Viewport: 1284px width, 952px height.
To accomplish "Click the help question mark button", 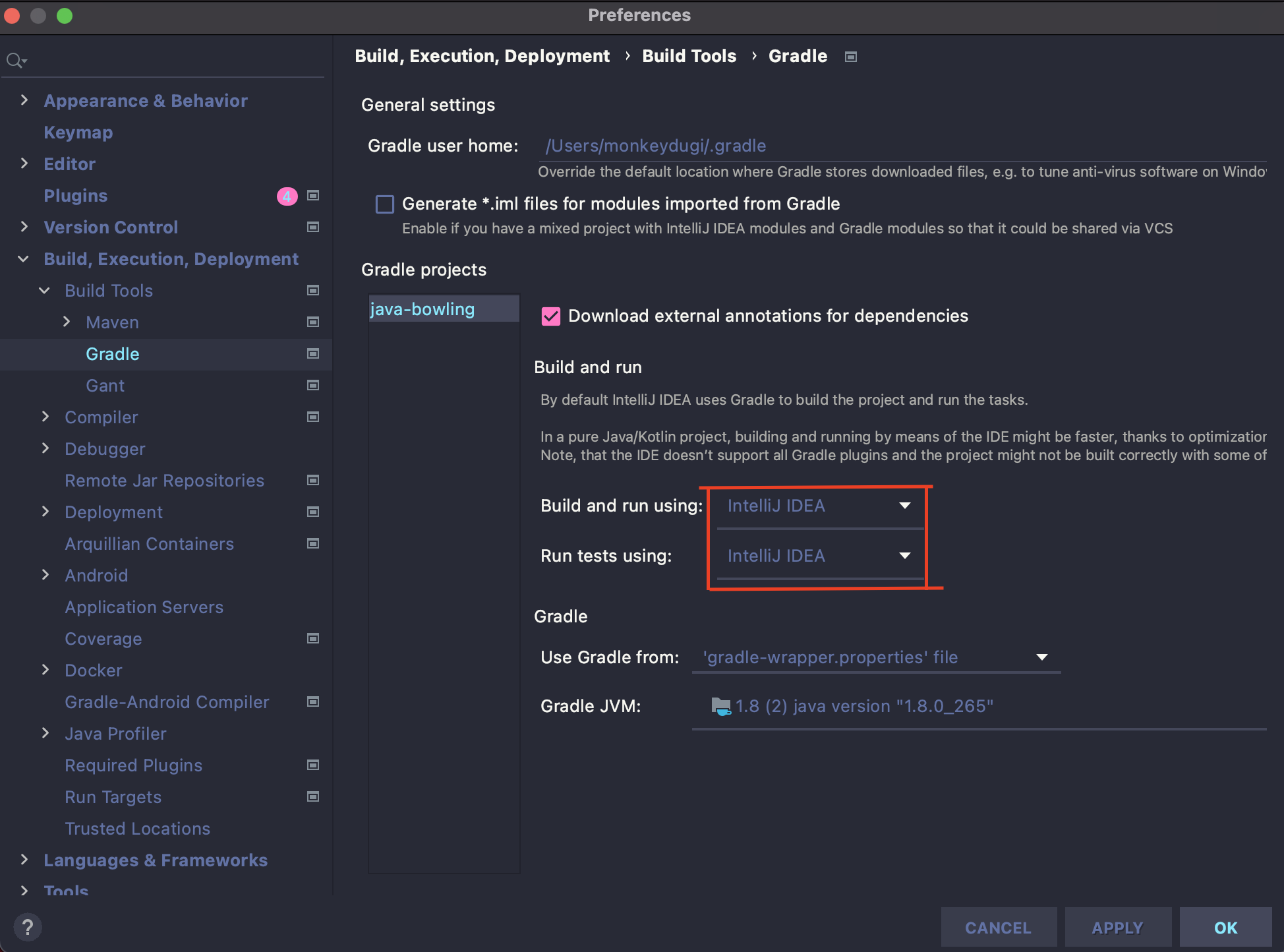I will [28, 927].
